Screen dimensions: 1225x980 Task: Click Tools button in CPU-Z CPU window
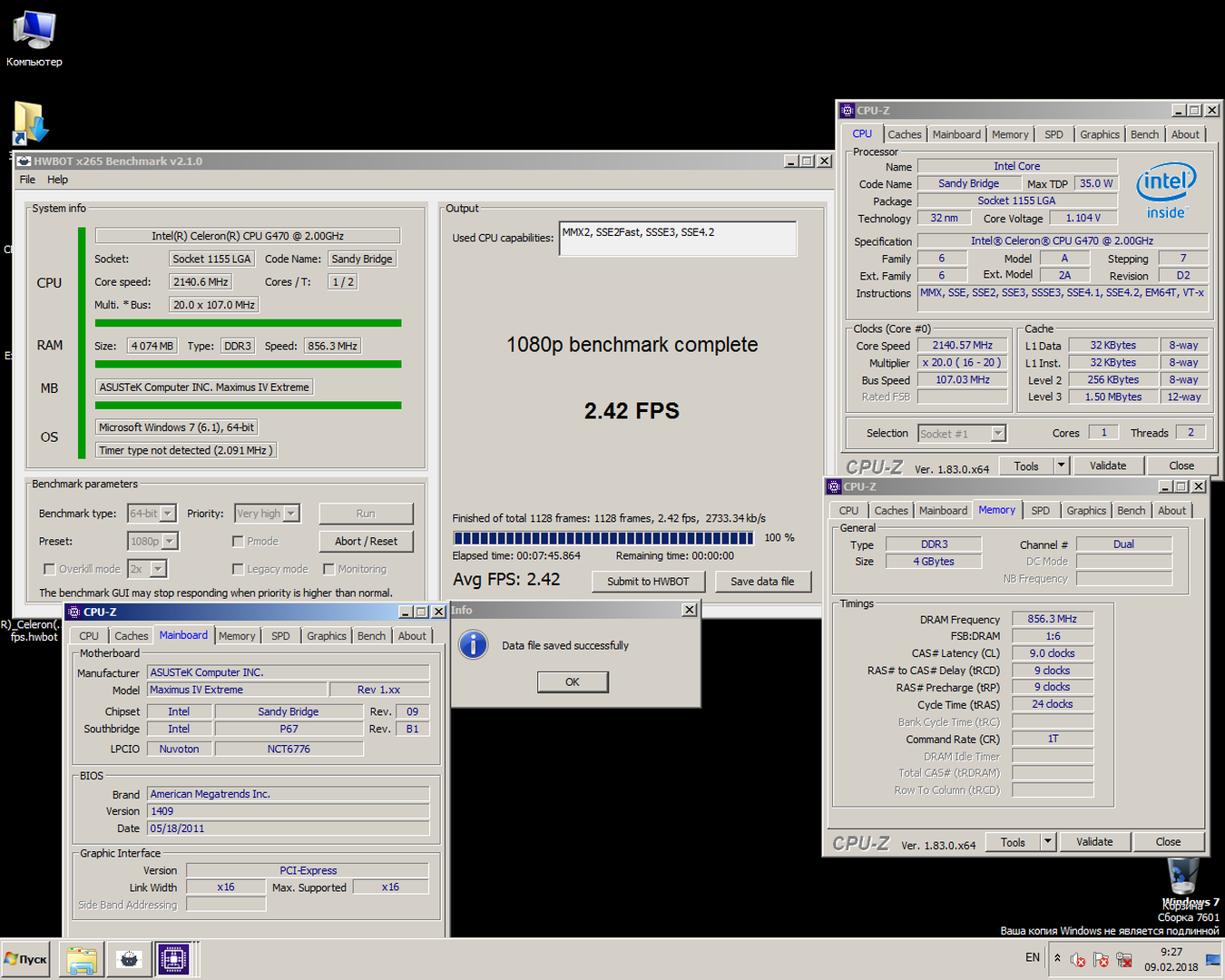(1026, 465)
